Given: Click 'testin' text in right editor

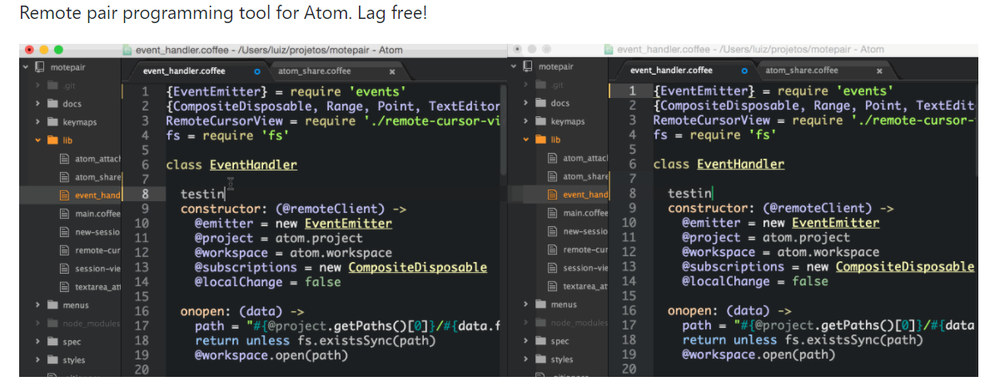Looking at the screenshot, I should point(689,193).
